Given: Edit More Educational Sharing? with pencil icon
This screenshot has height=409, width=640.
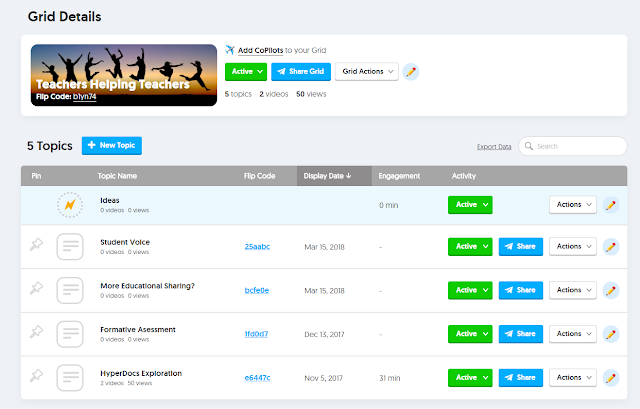Looking at the screenshot, I should click(x=611, y=291).
